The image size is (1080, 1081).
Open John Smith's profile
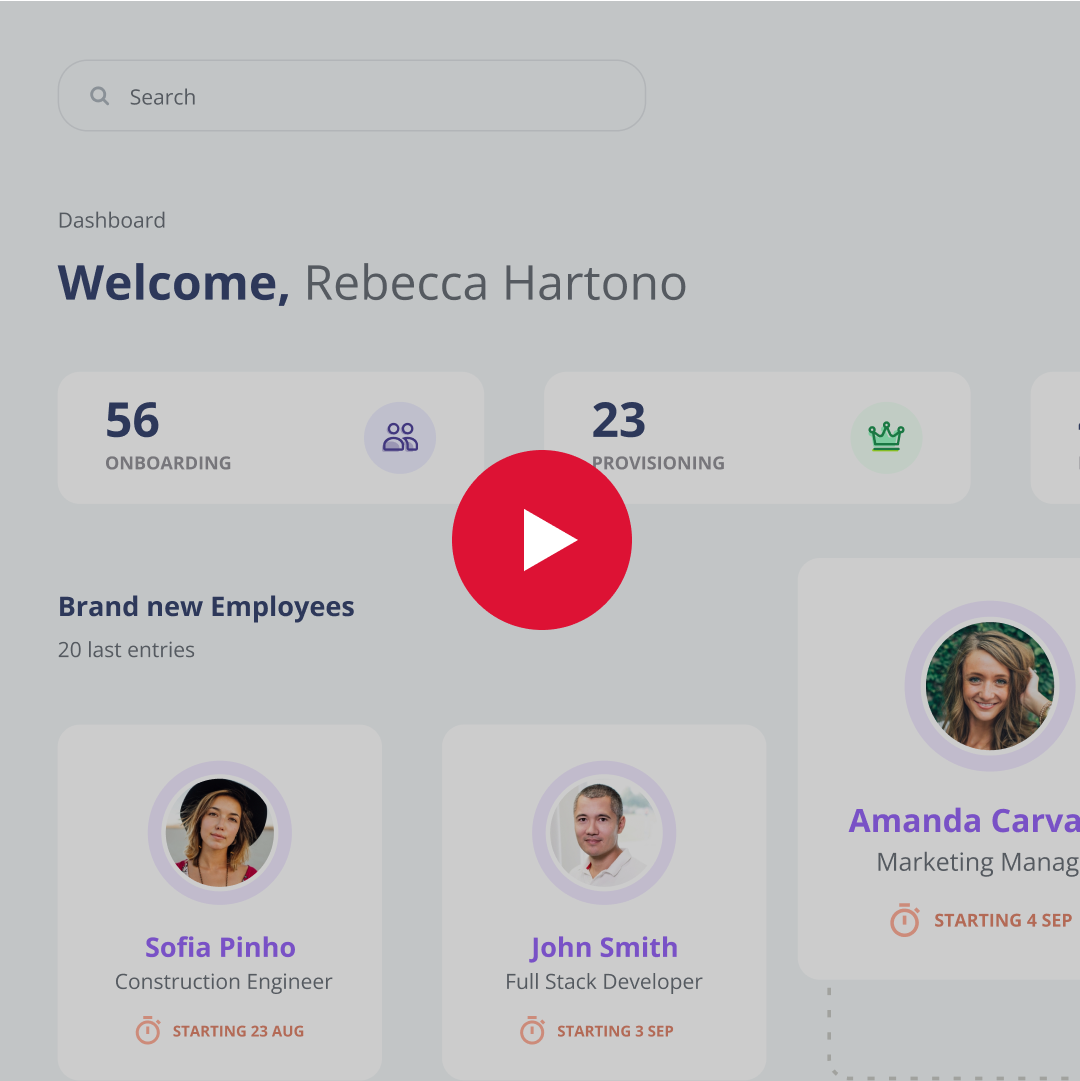604,947
